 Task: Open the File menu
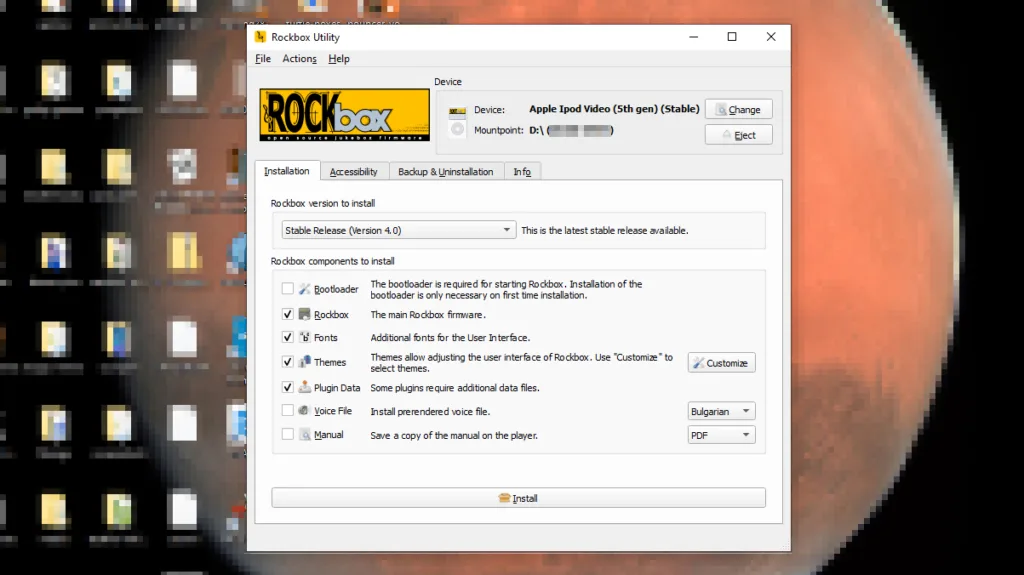(263, 59)
